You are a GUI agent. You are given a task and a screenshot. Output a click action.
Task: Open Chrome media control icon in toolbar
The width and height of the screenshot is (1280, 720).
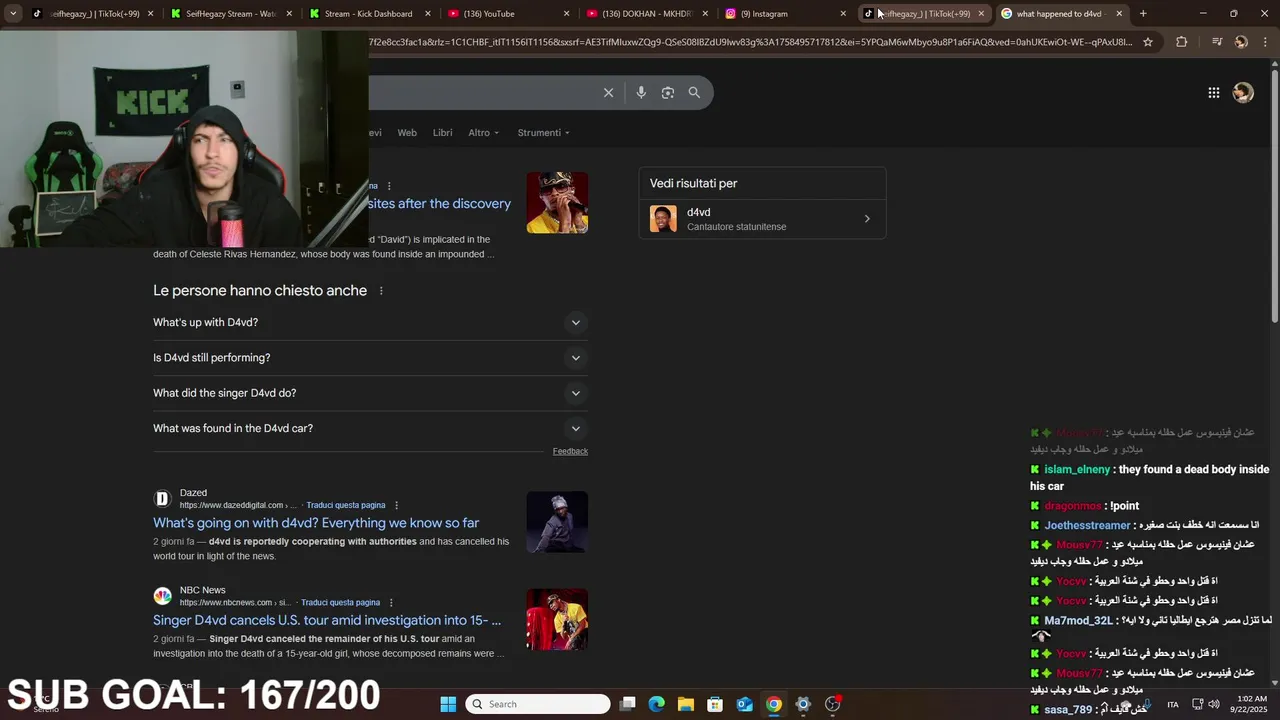click(x=1216, y=42)
